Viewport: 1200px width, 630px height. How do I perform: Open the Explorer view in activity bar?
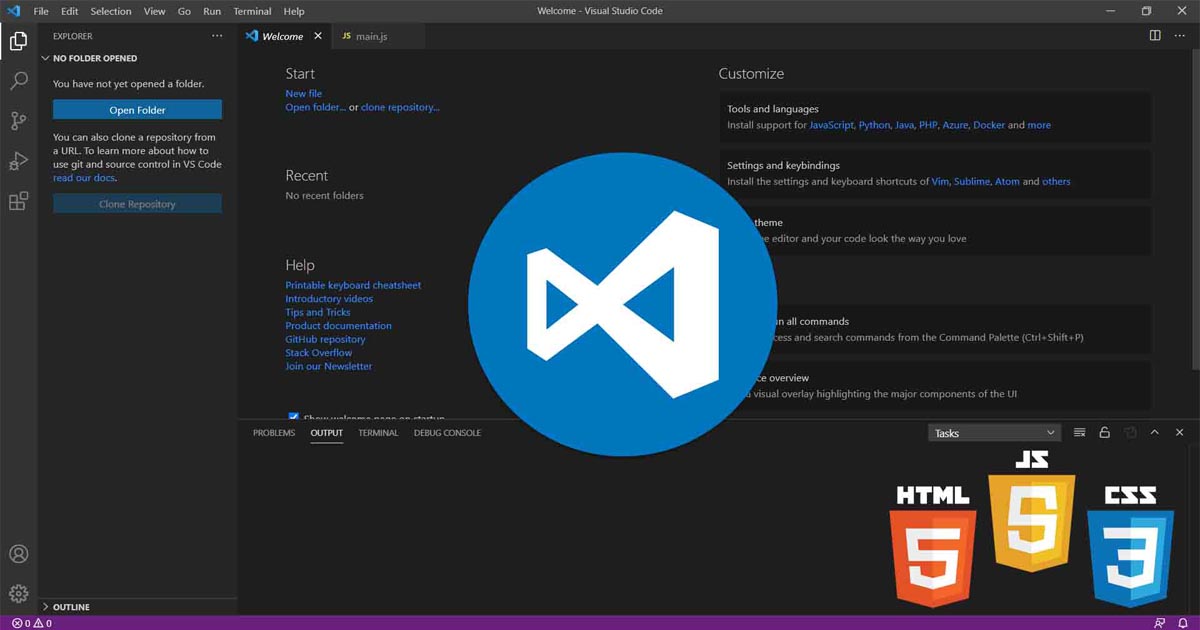pyautogui.click(x=18, y=41)
